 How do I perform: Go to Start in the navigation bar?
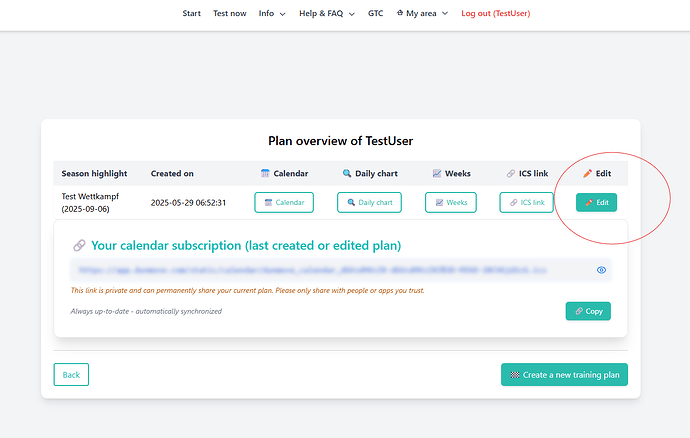pos(192,14)
